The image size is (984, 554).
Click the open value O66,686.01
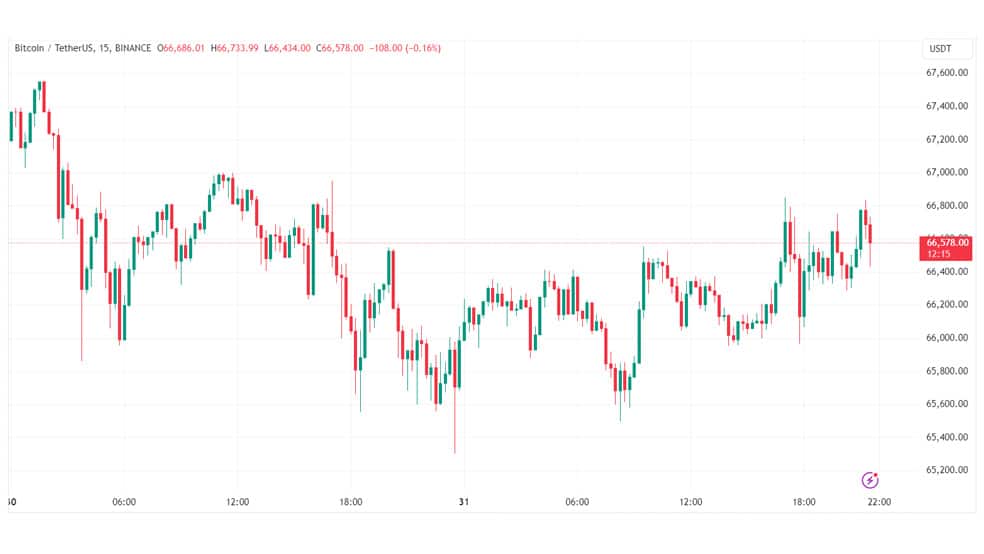tap(181, 48)
